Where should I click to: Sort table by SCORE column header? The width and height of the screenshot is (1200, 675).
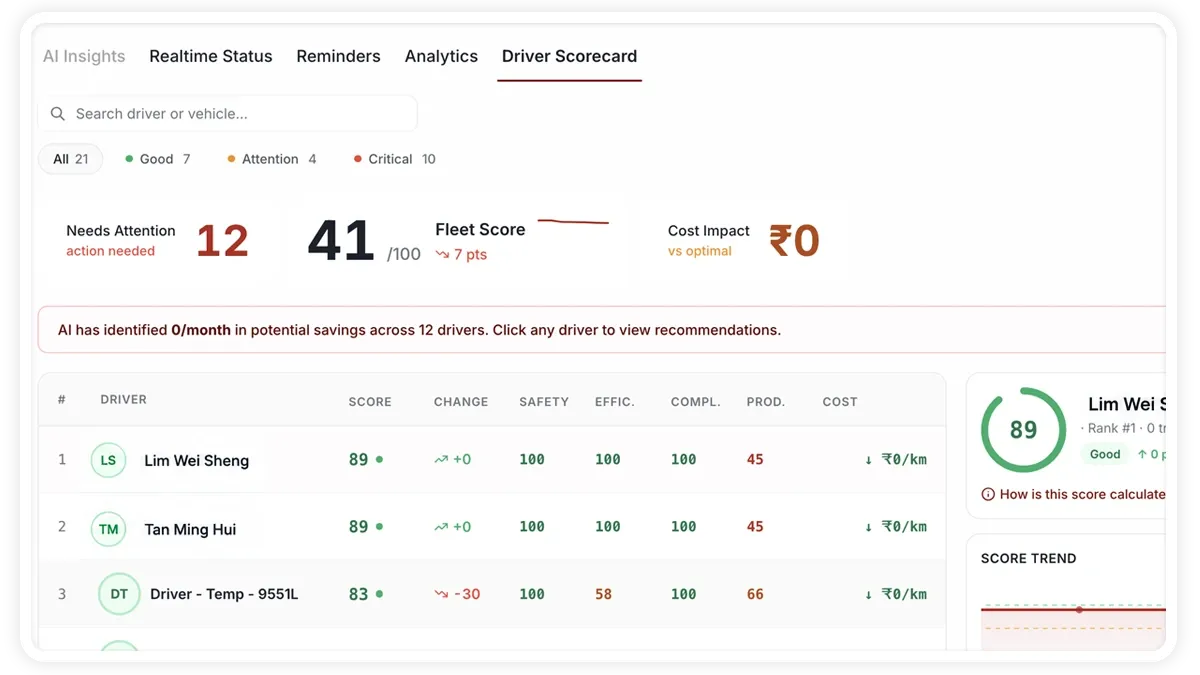[370, 402]
